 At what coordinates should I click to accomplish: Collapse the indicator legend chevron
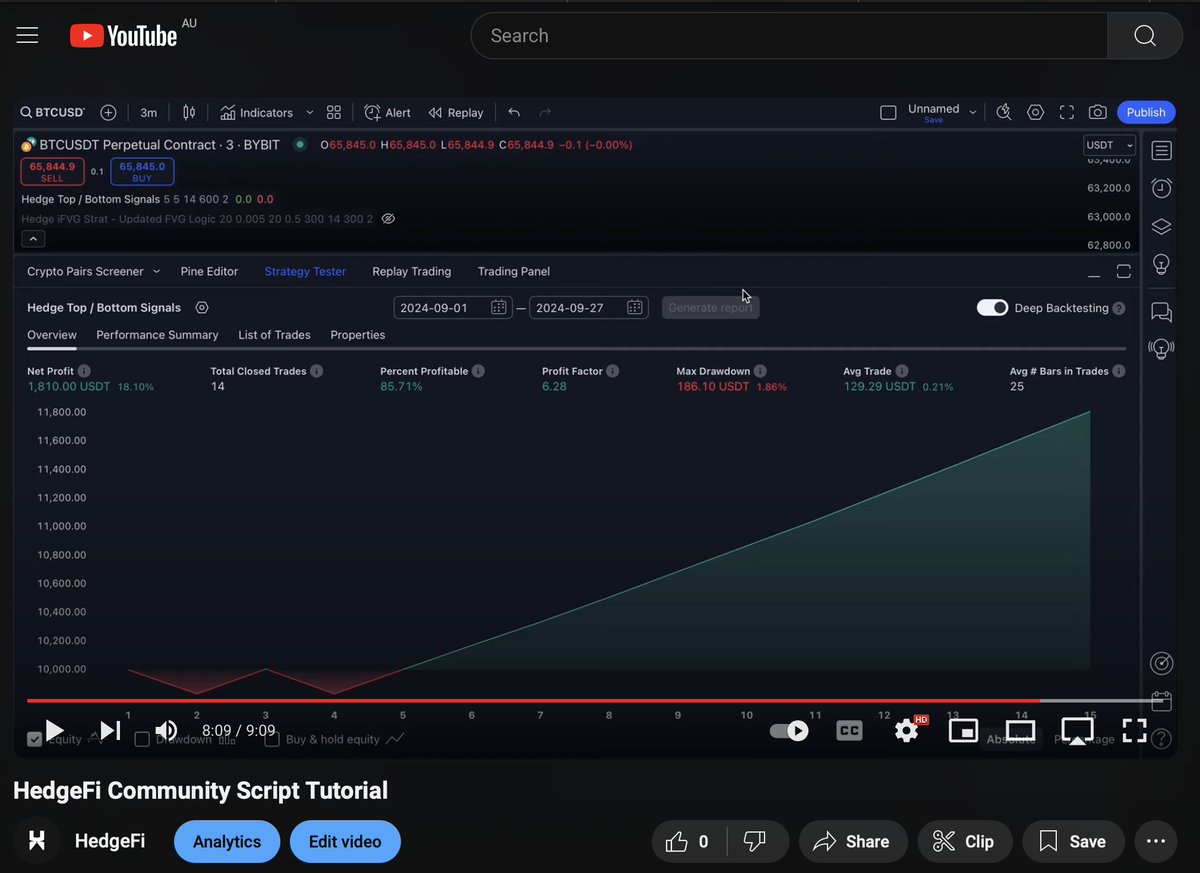tap(32, 239)
